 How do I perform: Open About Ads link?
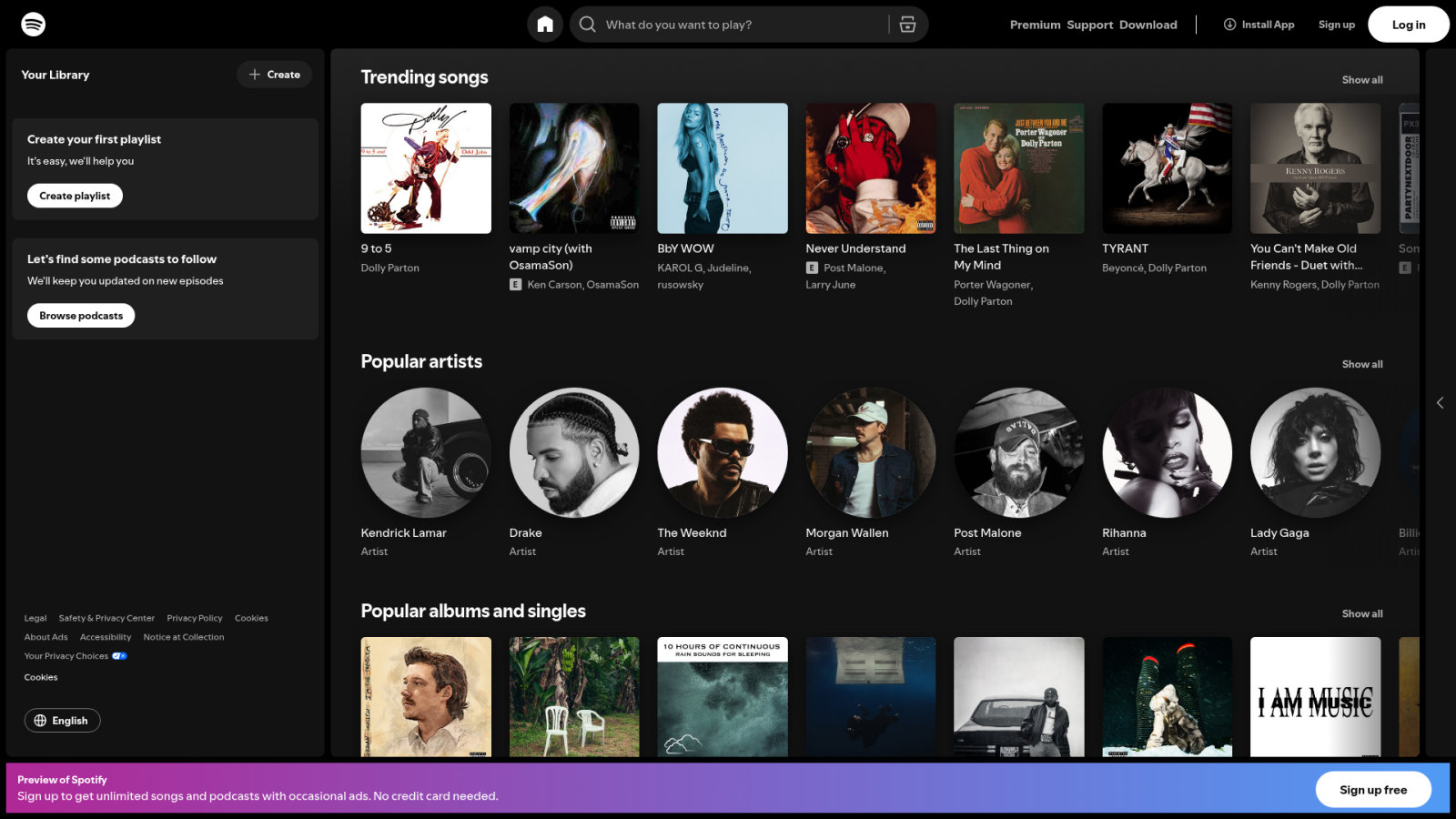(x=46, y=637)
